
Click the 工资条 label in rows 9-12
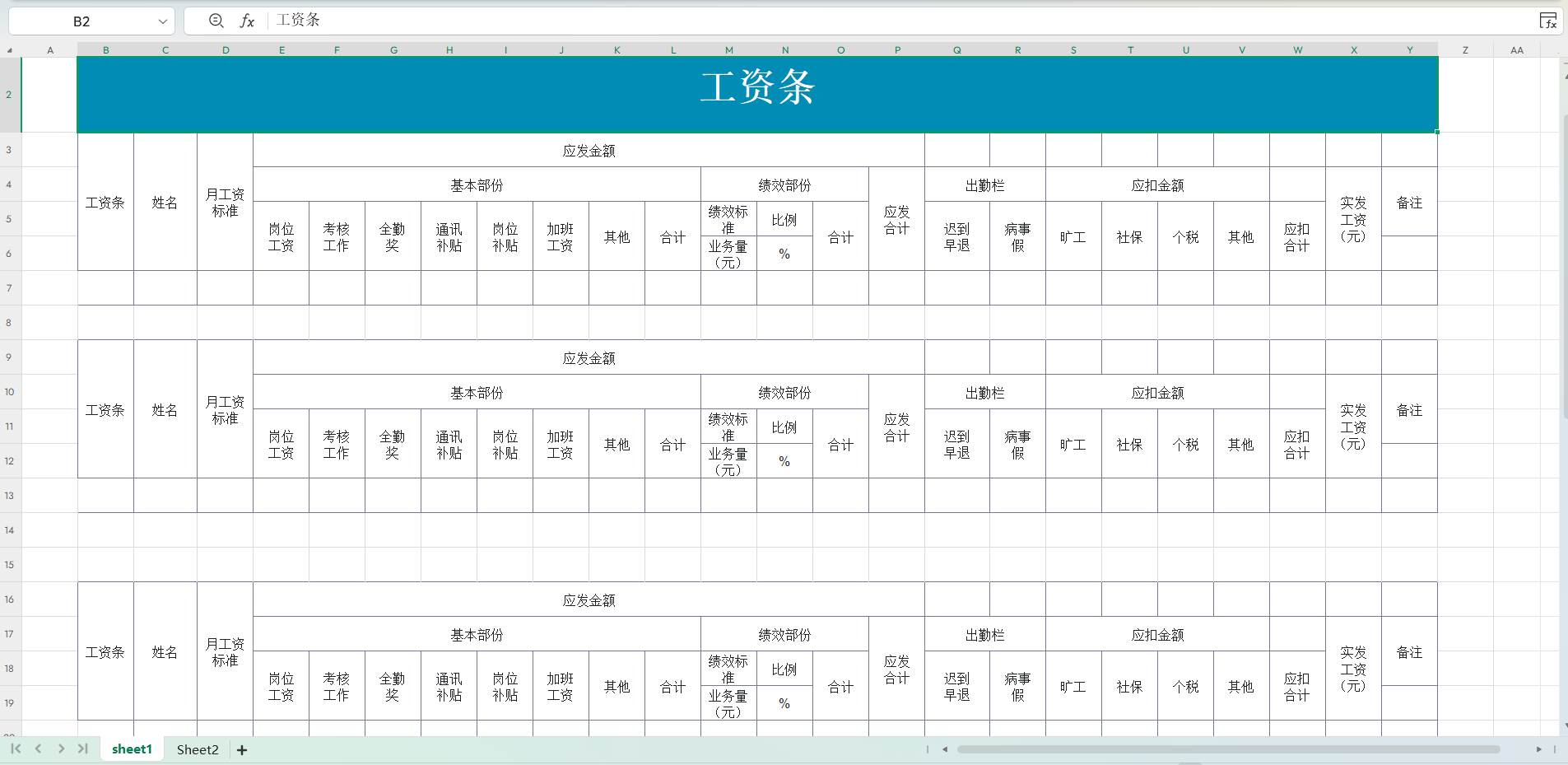105,410
